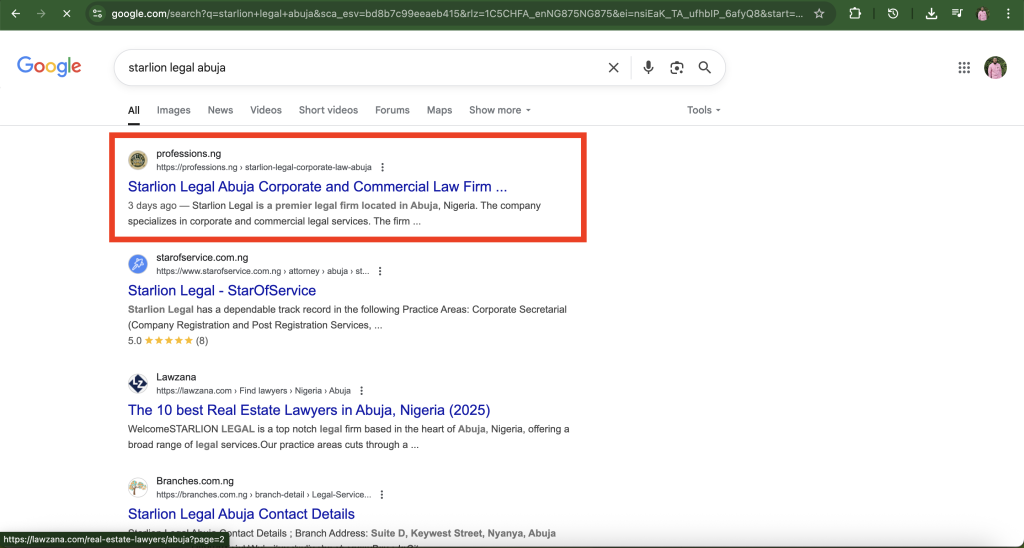This screenshot has height=548, width=1024.
Task: Select the All tab
Action: tap(134, 110)
